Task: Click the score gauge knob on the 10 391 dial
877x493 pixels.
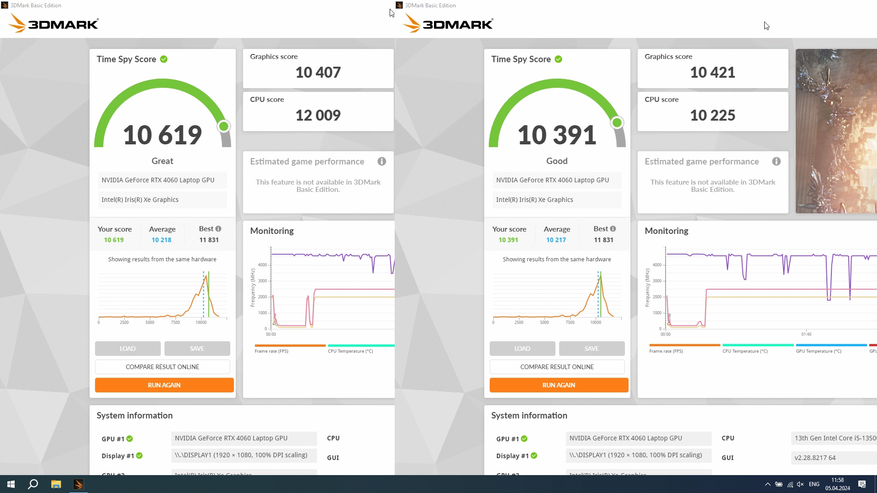Action: (x=617, y=123)
